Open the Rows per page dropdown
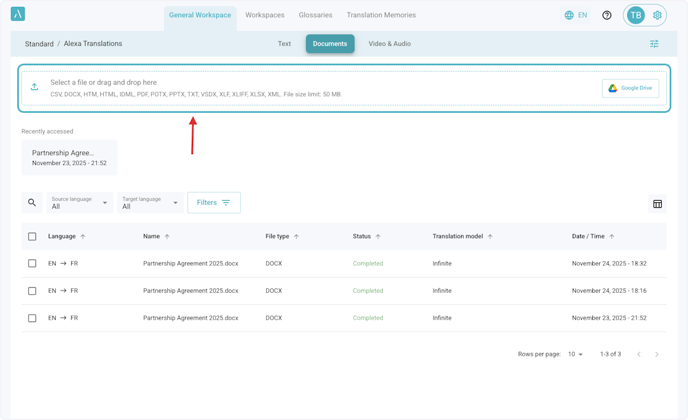This screenshot has width=688, height=420. (576, 354)
